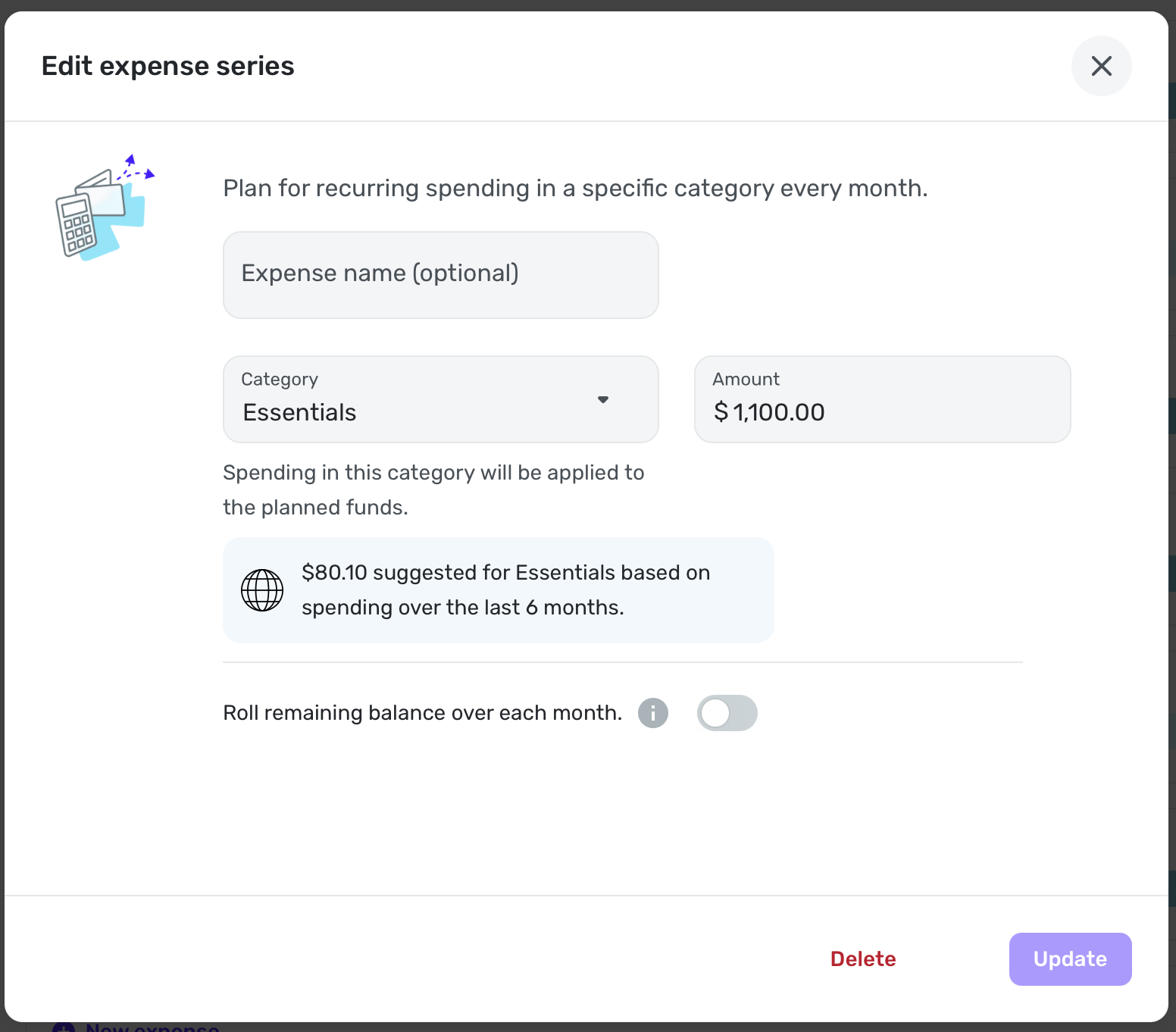The image size is (1176, 1032).
Task: Open the rollover info tooltip icon
Action: point(653,713)
